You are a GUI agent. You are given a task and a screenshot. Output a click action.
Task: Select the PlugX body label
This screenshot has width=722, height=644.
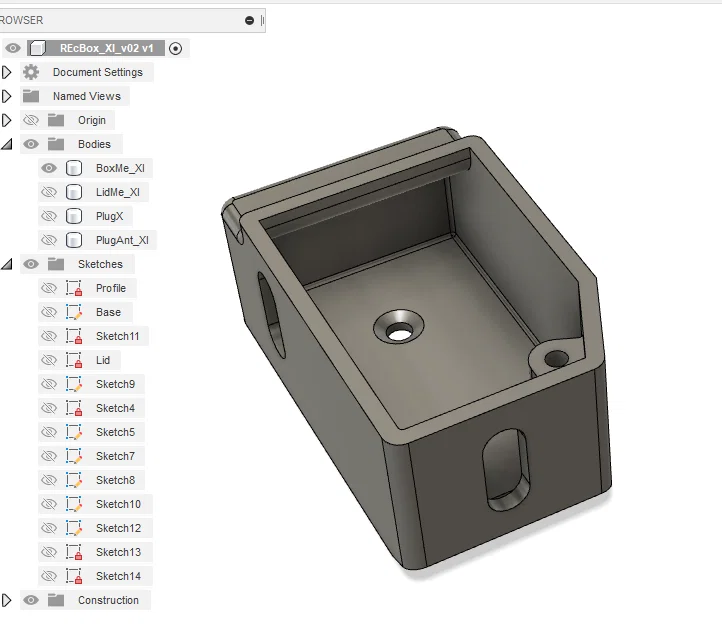point(110,216)
